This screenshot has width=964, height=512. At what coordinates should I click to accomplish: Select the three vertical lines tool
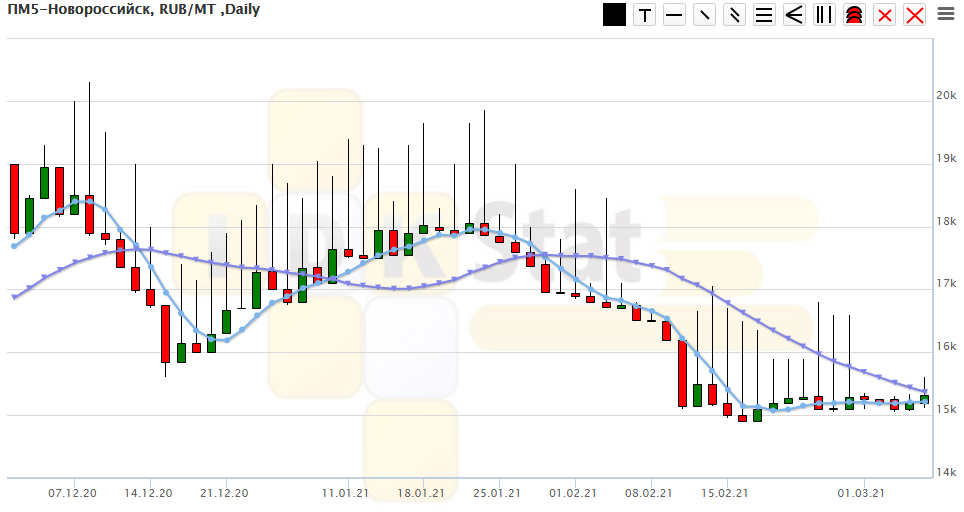click(825, 15)
